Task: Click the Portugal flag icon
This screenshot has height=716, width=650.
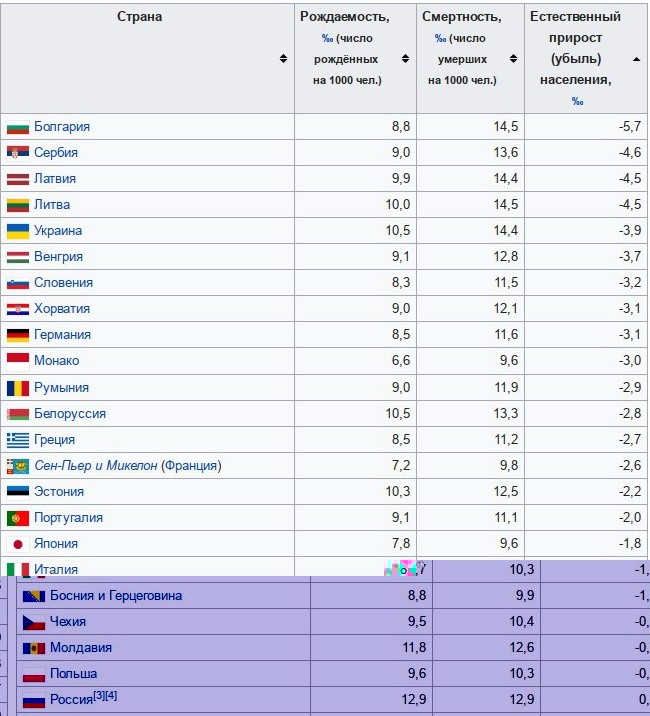Action: pos(17,518)
